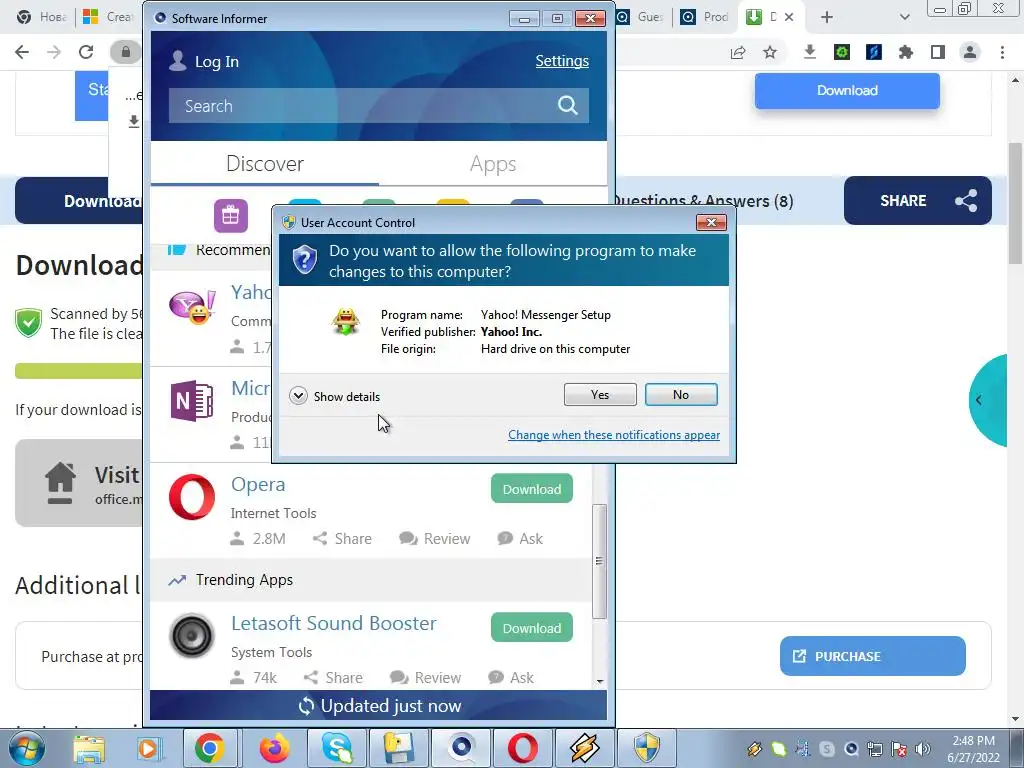This screenshot has height=768, width=1024.
Task: Click the UAC shield question icon
Action: tap(304, 260)
